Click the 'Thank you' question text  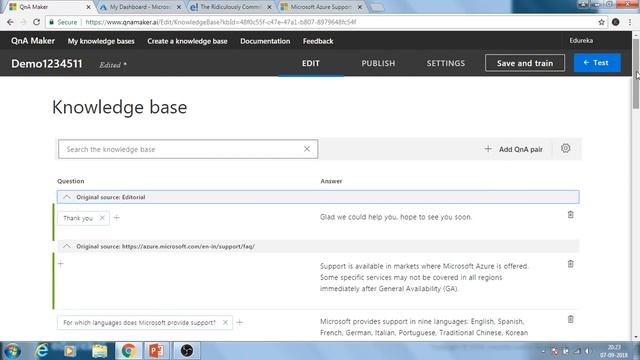[78, 218]
